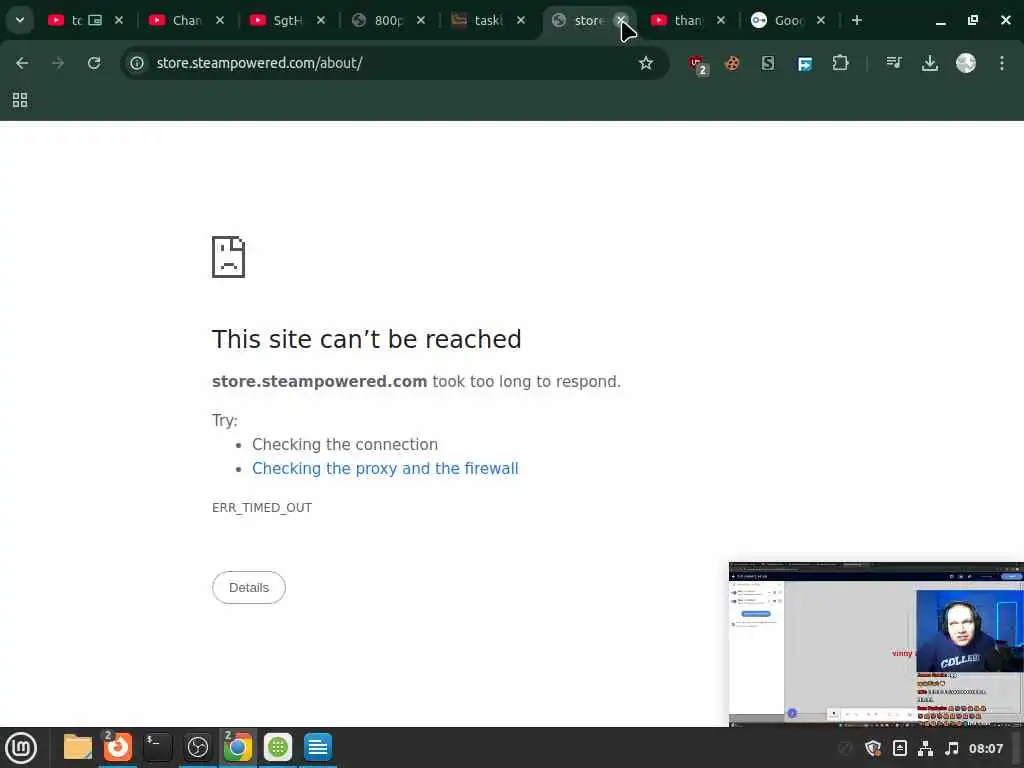Switch to the 'SgtH' YouTube tab

tap(278, 20)
